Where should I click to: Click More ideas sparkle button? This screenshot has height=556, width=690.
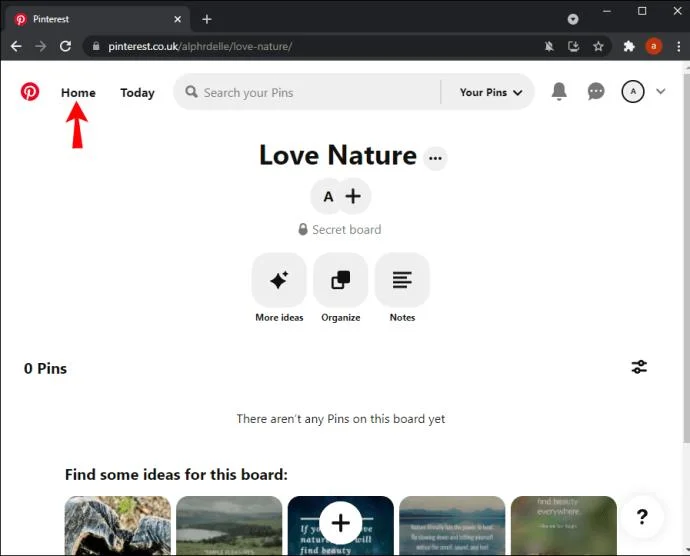(279, 280)
